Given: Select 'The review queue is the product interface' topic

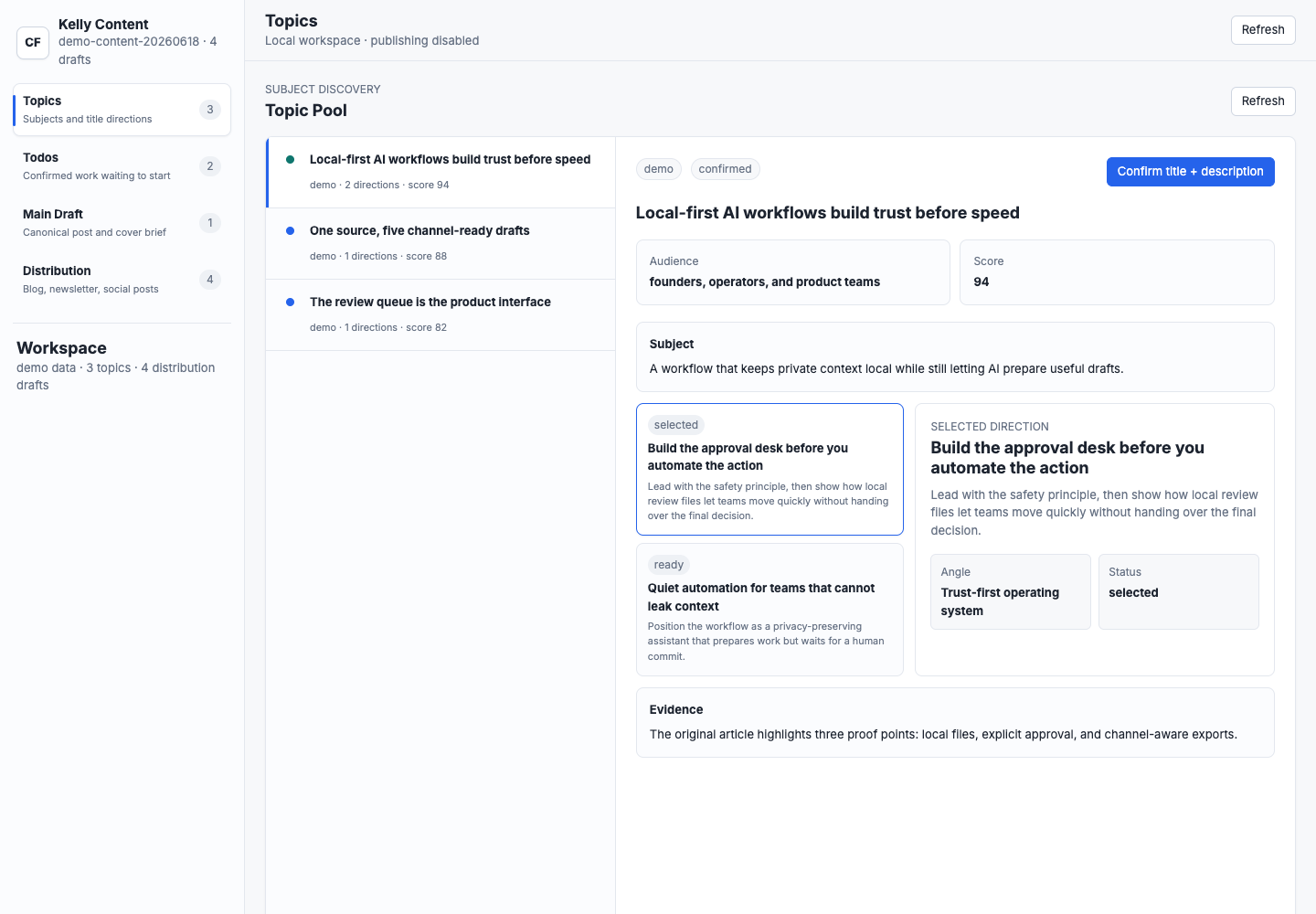Looking at the screenshot, I should click(440, 314).
